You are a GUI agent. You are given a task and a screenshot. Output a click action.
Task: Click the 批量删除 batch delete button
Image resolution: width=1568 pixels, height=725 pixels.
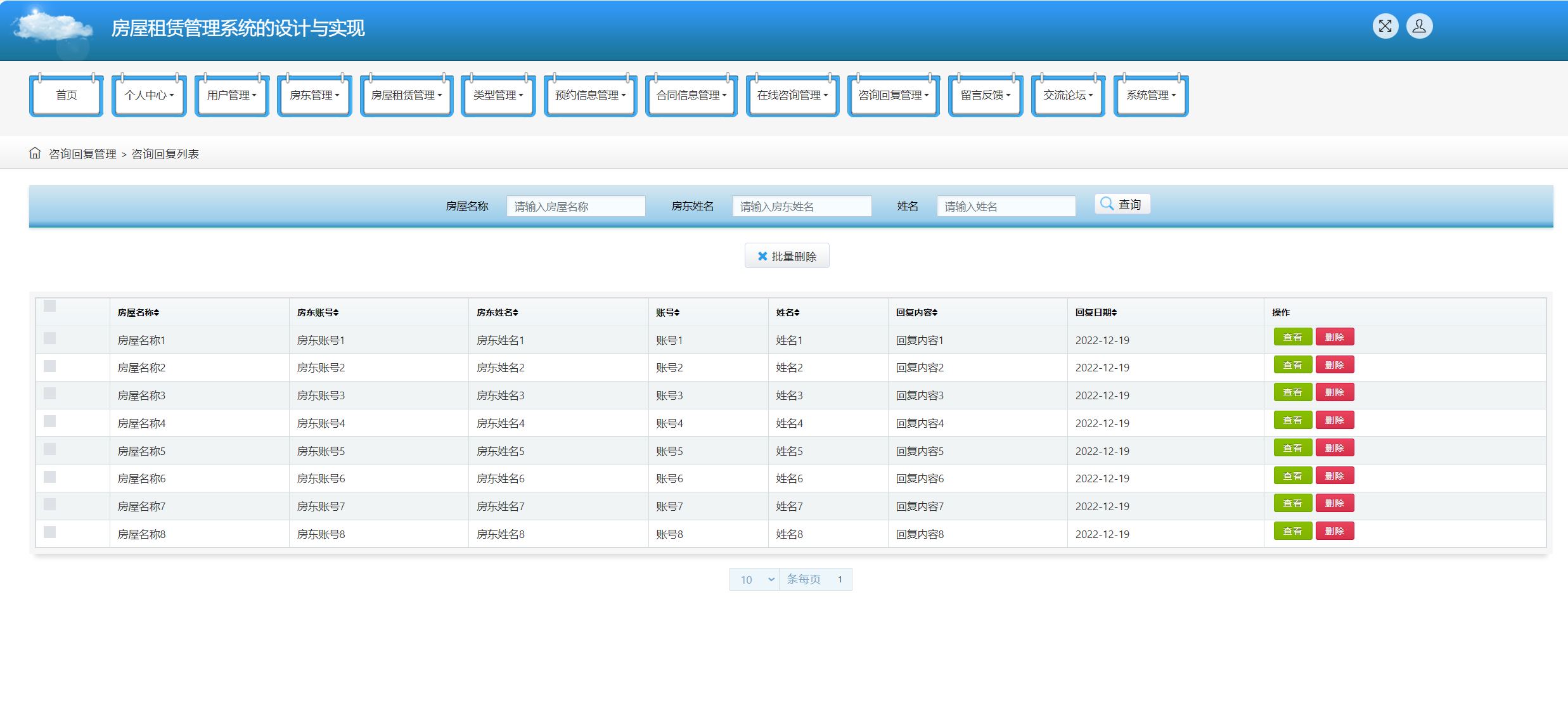(787, 256)
